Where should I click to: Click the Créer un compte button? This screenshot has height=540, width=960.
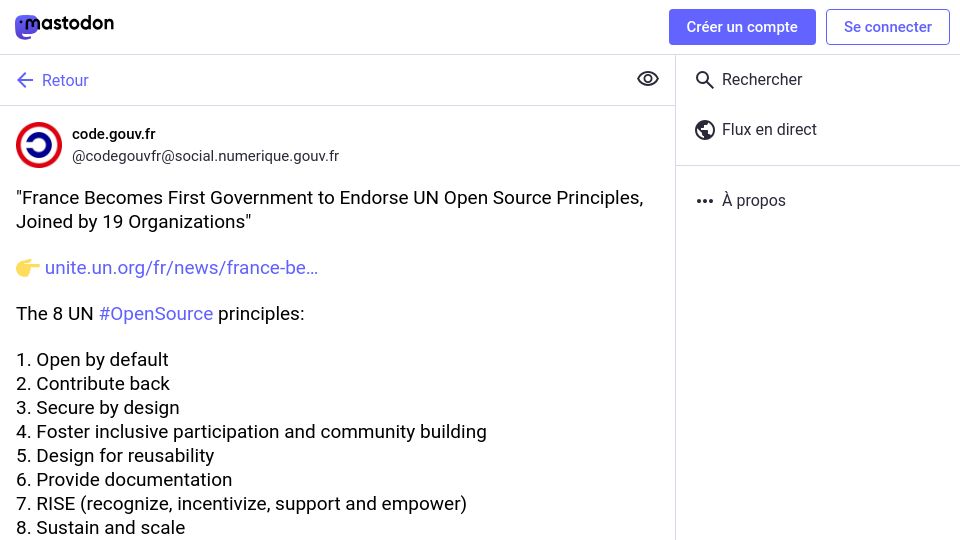742,27
